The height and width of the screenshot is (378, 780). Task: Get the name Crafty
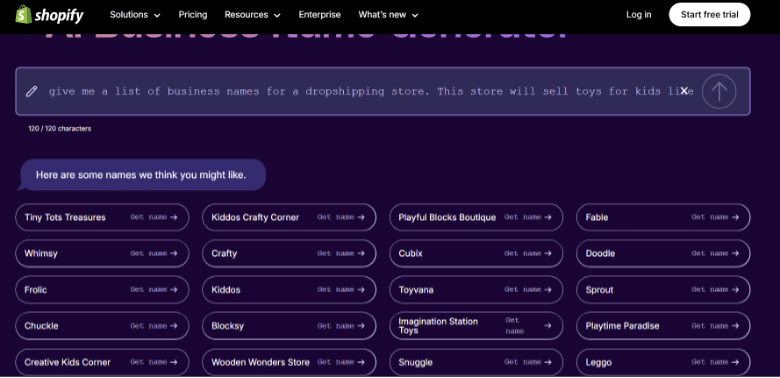tap(289, 254)
